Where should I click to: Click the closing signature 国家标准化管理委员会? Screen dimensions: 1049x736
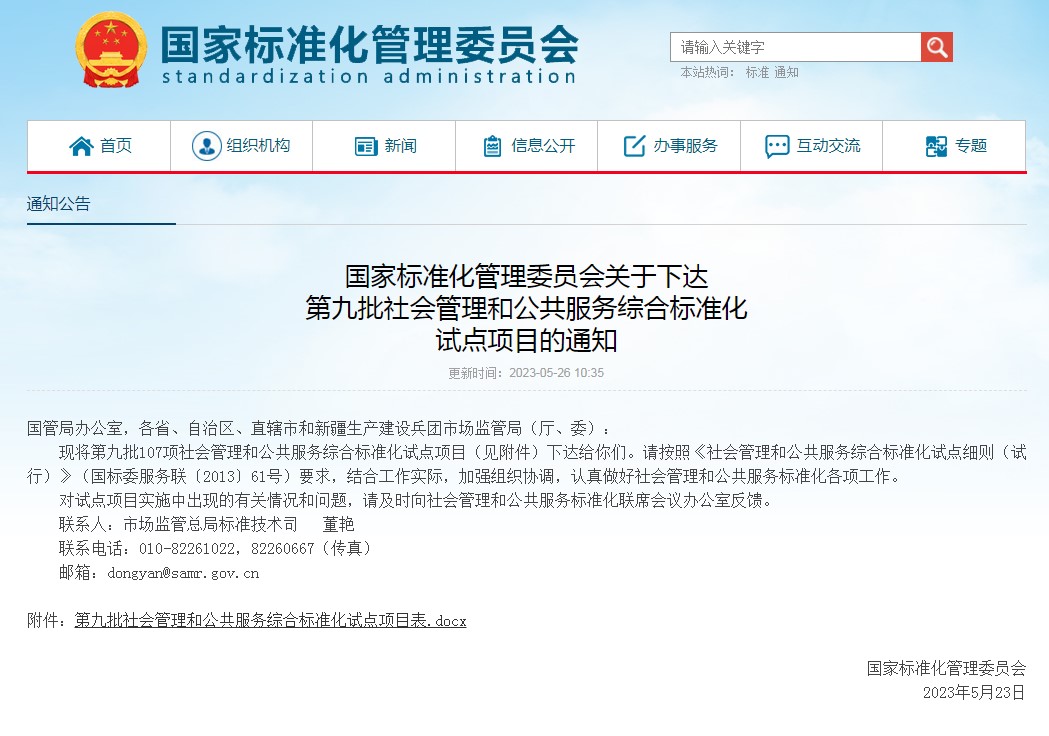pyautogui.click(x=946, y=668)
